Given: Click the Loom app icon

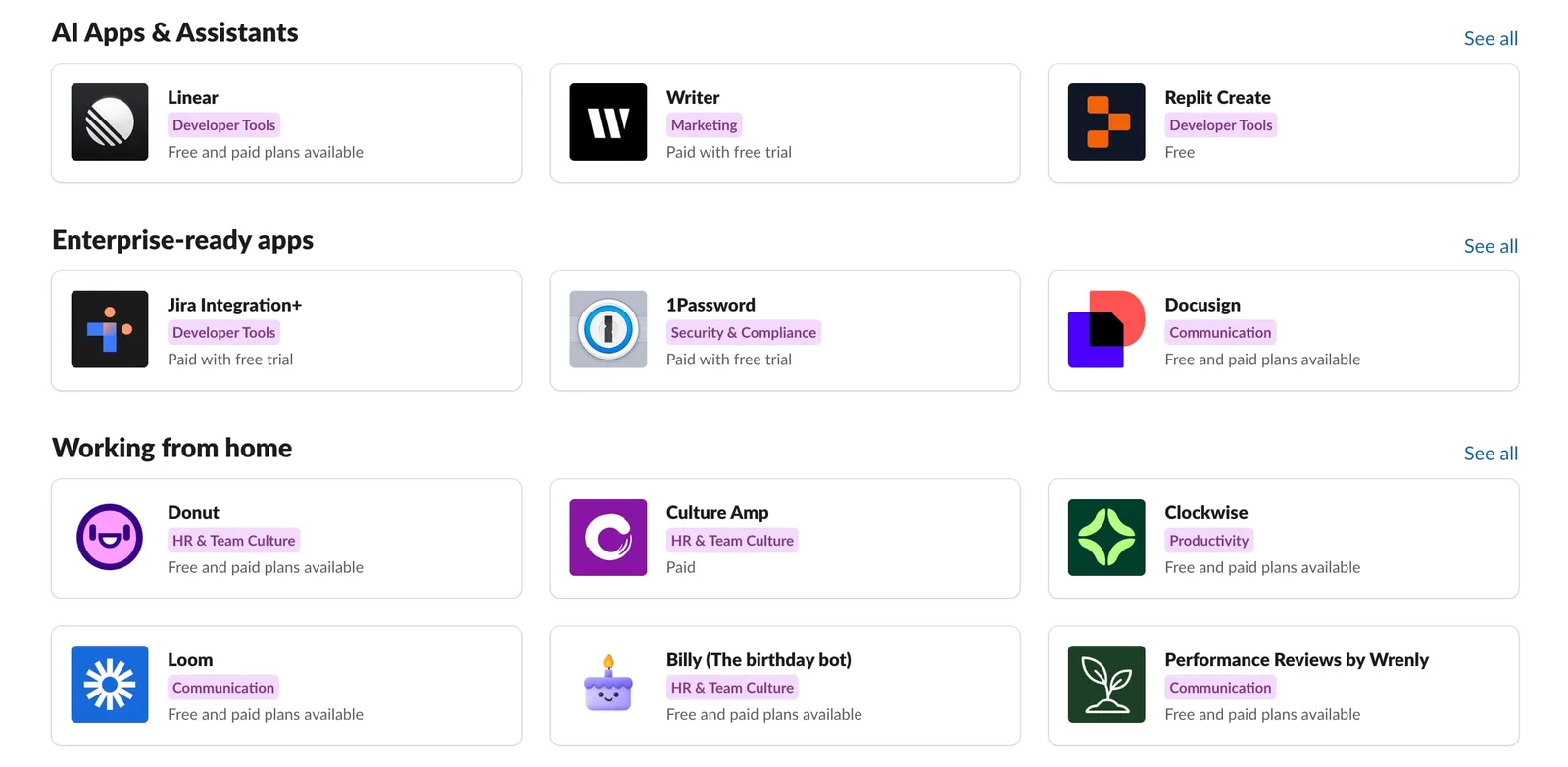Looking at the screenshot, I should (x=109, y=684).
